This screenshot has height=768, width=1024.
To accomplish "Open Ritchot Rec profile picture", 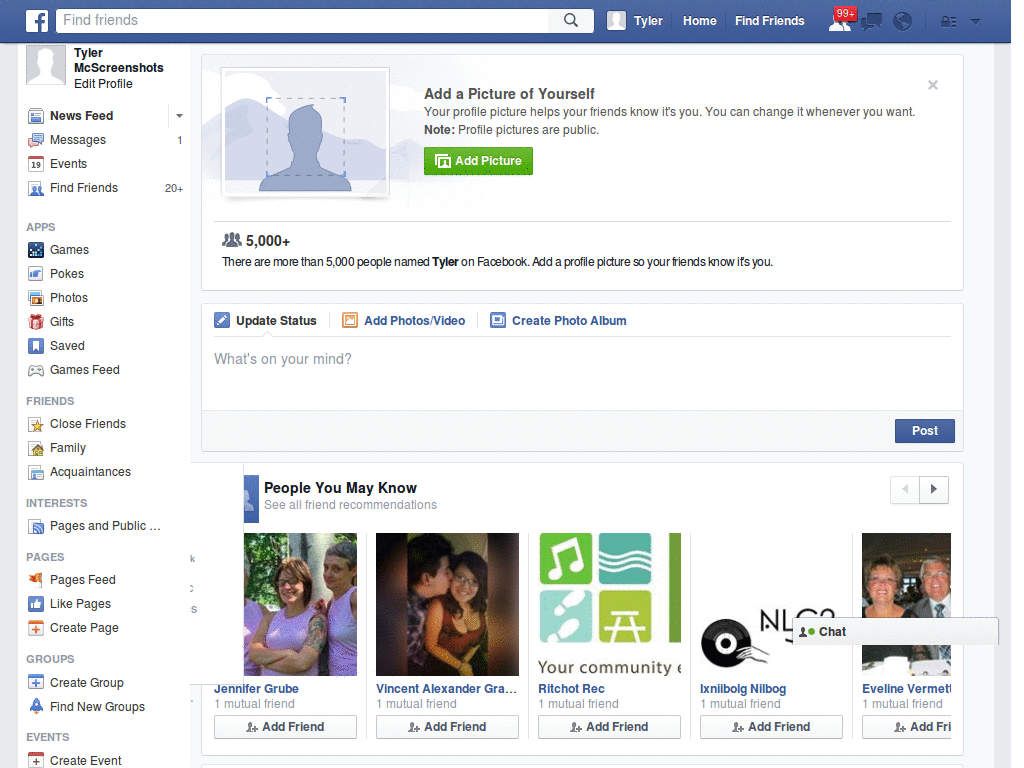I will pyautogui.click(x=609, y=604).
